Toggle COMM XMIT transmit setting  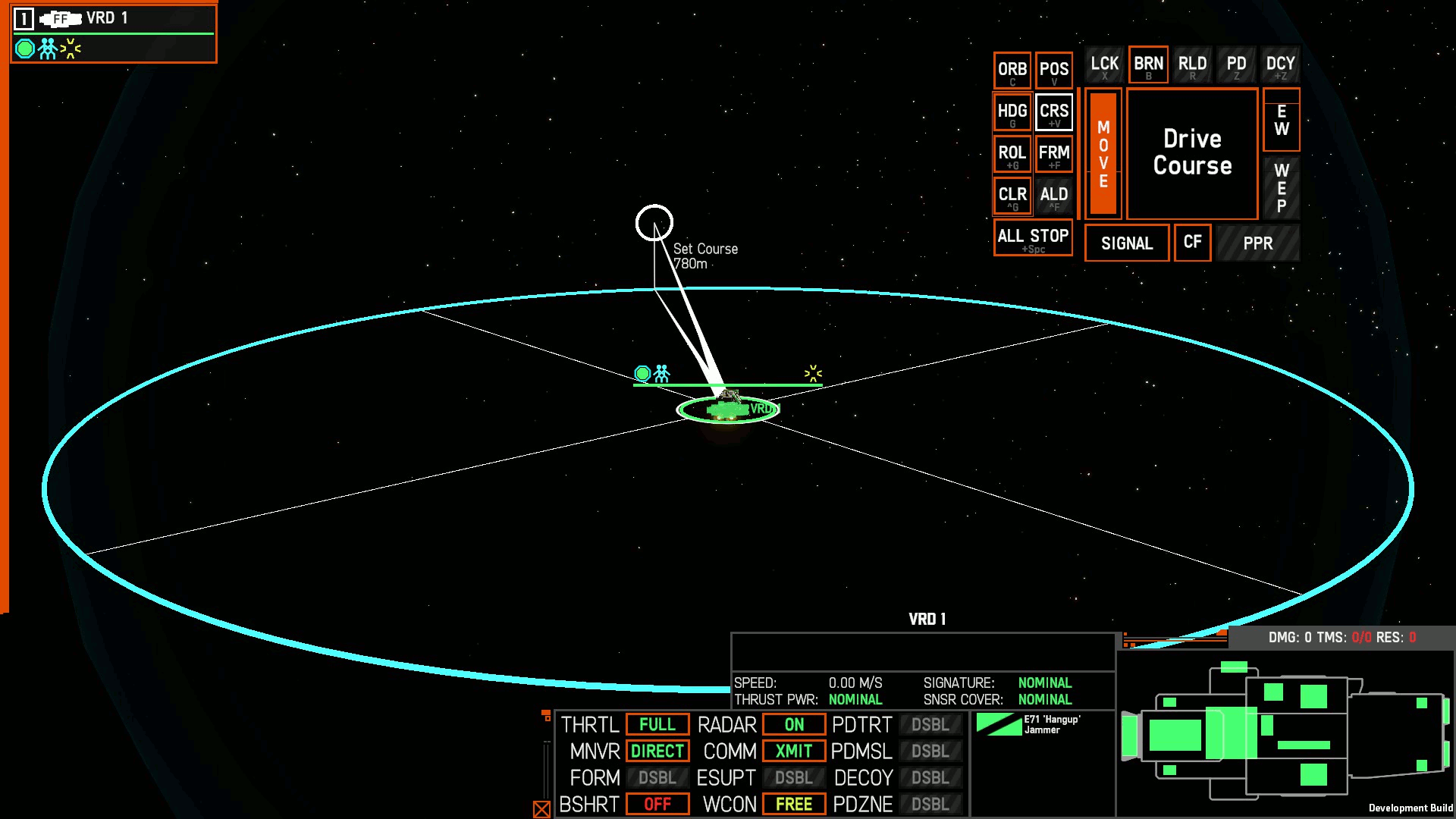point(793,751)
